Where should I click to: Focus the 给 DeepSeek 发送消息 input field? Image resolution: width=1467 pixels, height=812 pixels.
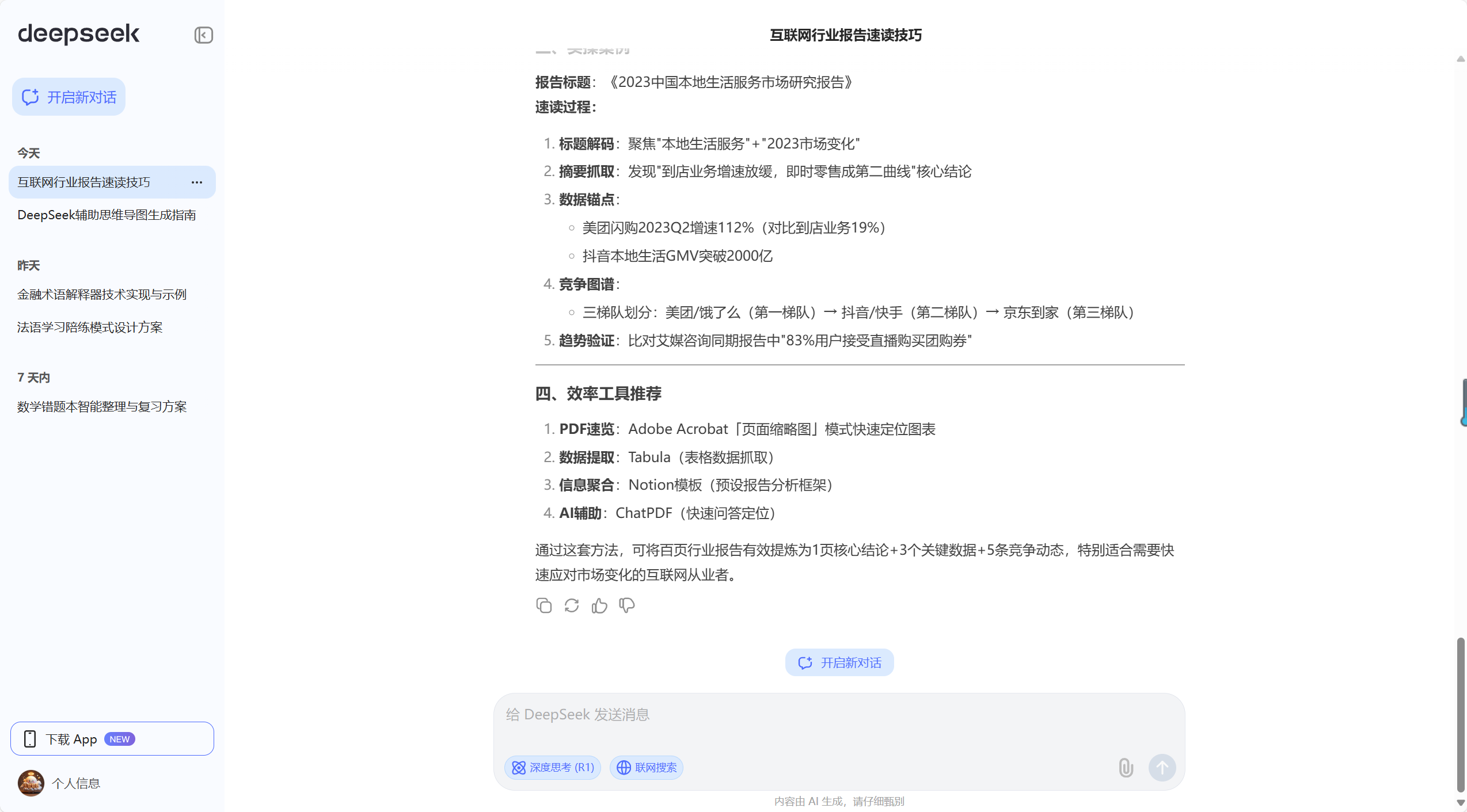click(x=839, y=715)
